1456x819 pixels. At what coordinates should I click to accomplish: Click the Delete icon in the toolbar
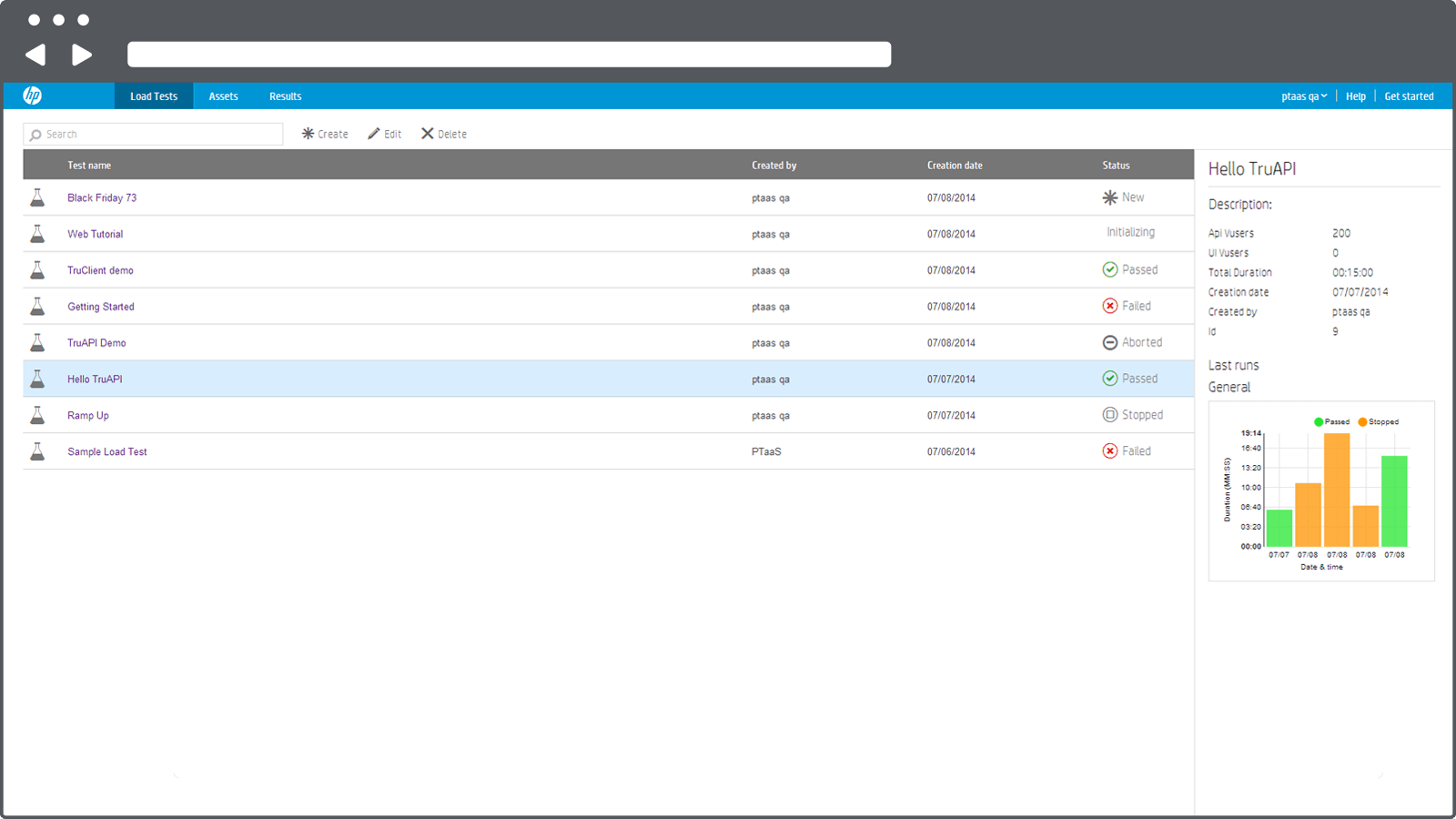(428, 134)
